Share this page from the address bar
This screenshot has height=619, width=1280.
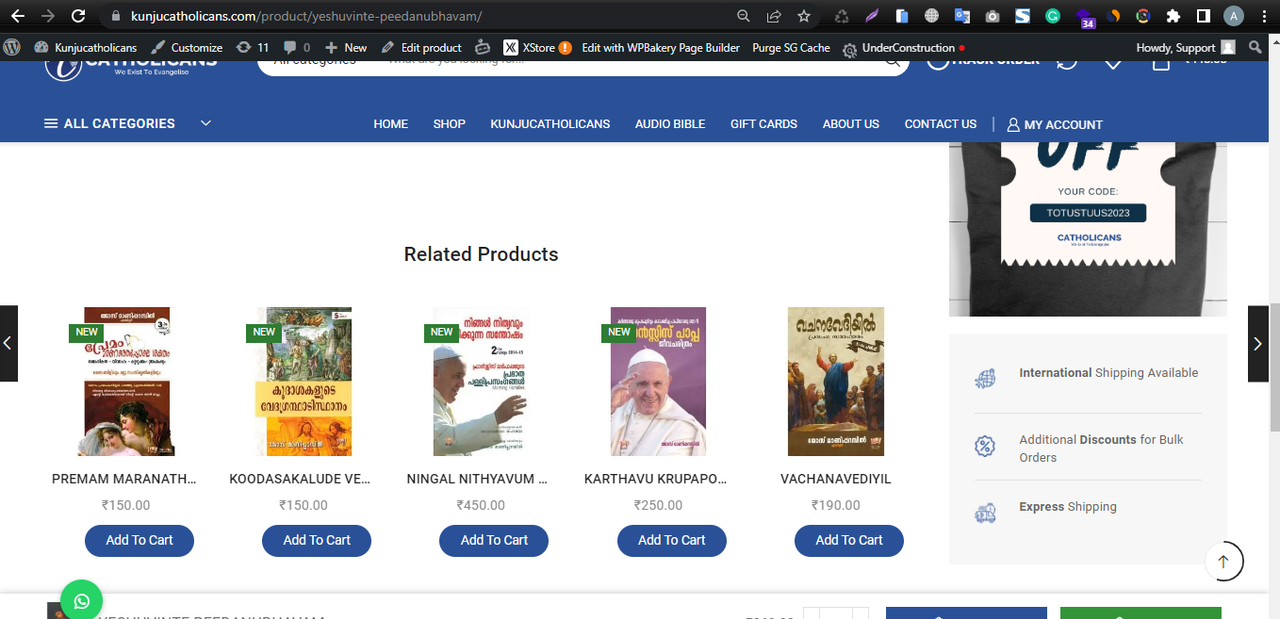(x=773, y=16)
